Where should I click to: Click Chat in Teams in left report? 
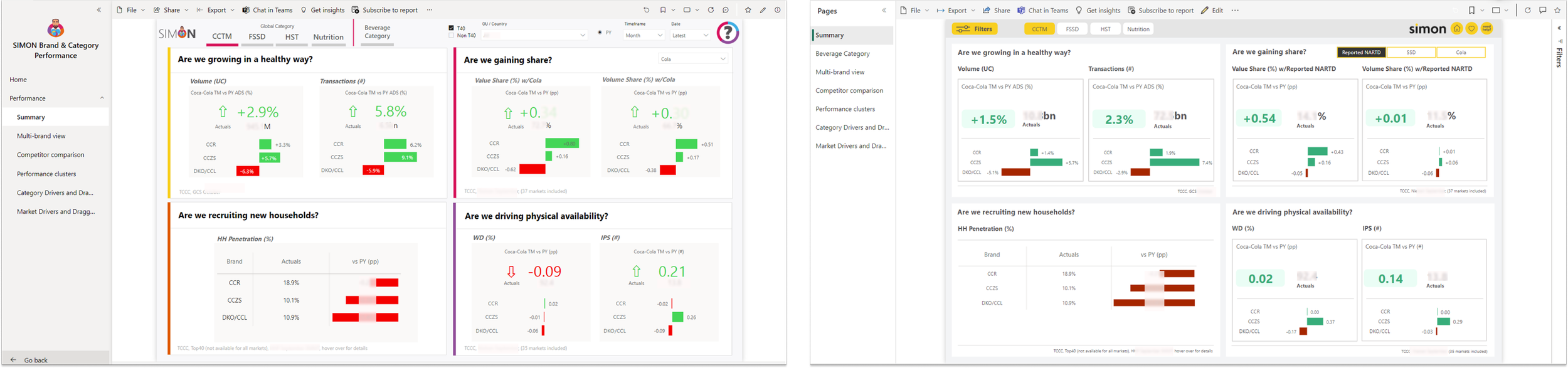267,10
